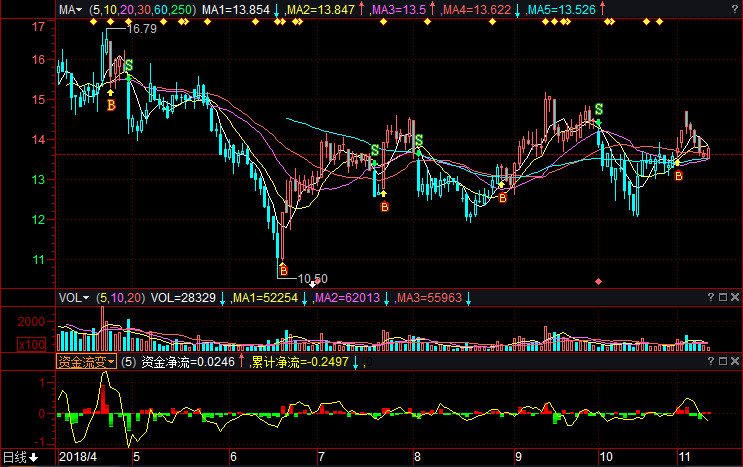Click the S sell marker at month 10
Viewport: 743px width, 467px height.
point(598,109)
